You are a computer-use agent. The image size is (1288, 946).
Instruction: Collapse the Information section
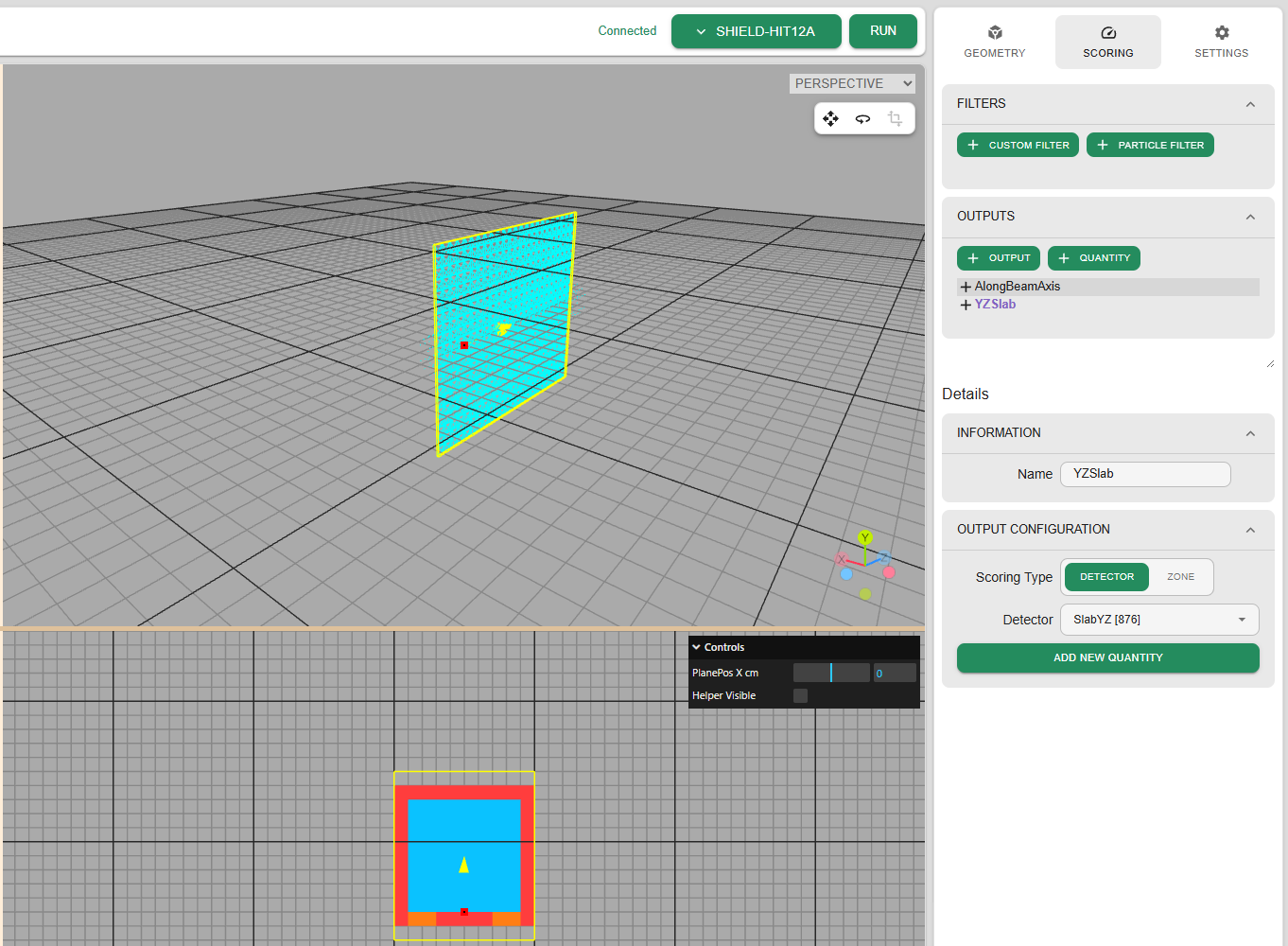(x=1250, y=433)
